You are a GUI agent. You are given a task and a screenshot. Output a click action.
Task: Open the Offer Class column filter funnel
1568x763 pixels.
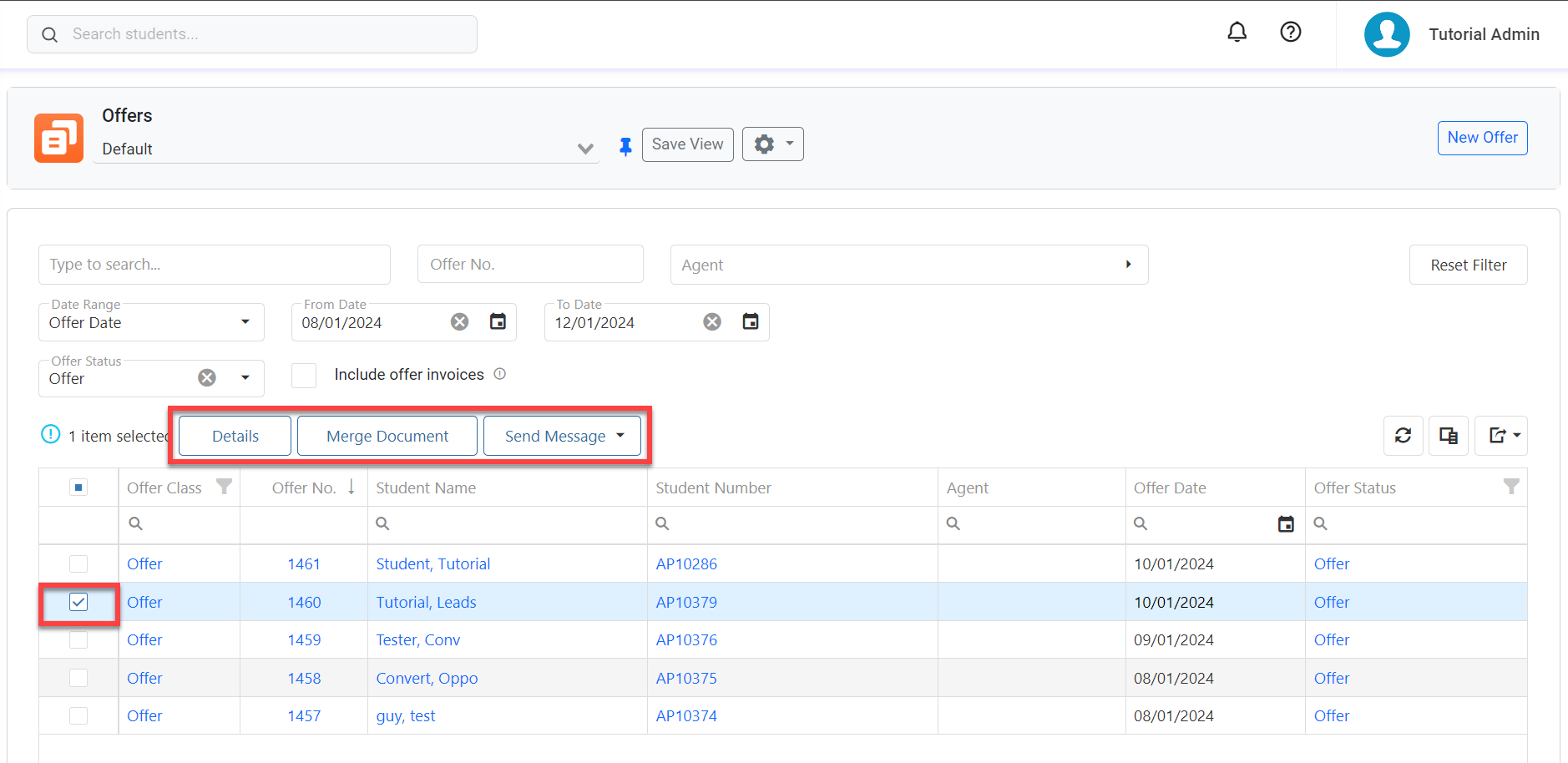pos(224,486)
